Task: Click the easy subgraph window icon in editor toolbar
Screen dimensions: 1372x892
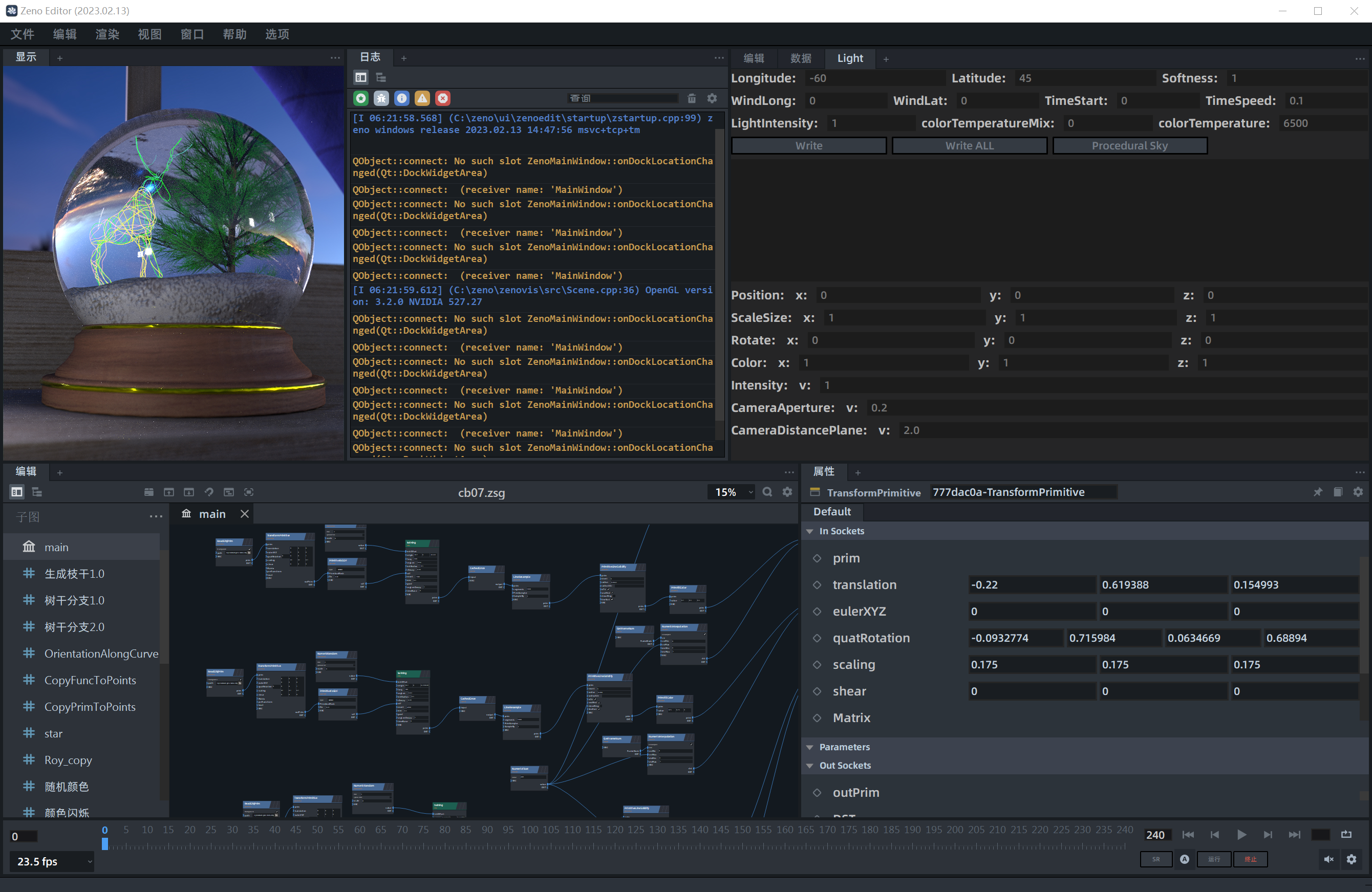Action: point(229,491)
